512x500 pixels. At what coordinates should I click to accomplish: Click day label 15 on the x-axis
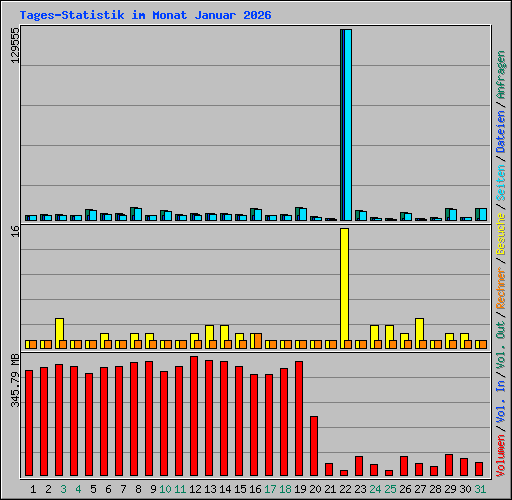240,489
